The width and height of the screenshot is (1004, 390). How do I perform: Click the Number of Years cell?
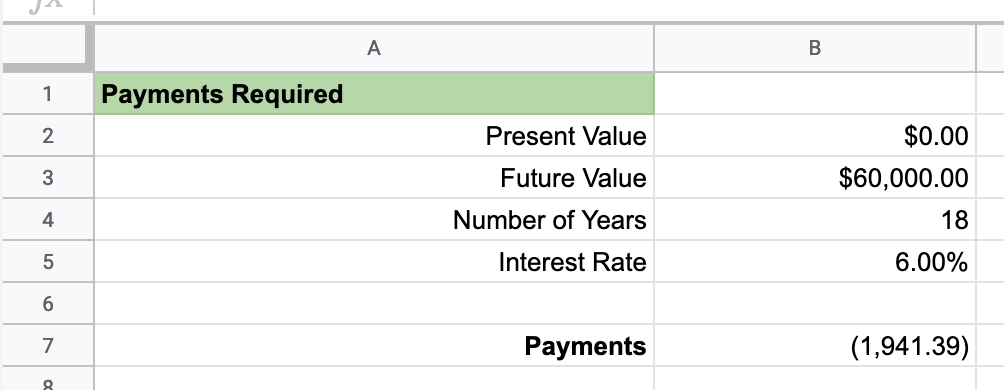[374, 220]
